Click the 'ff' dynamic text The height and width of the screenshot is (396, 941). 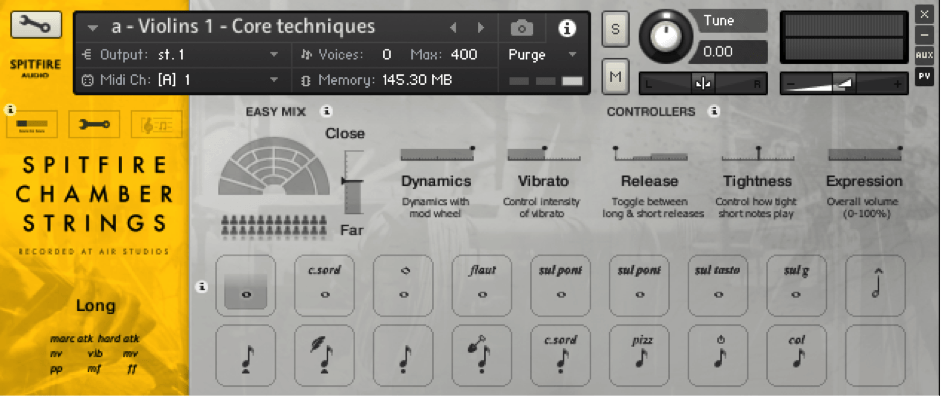[131, 369]
